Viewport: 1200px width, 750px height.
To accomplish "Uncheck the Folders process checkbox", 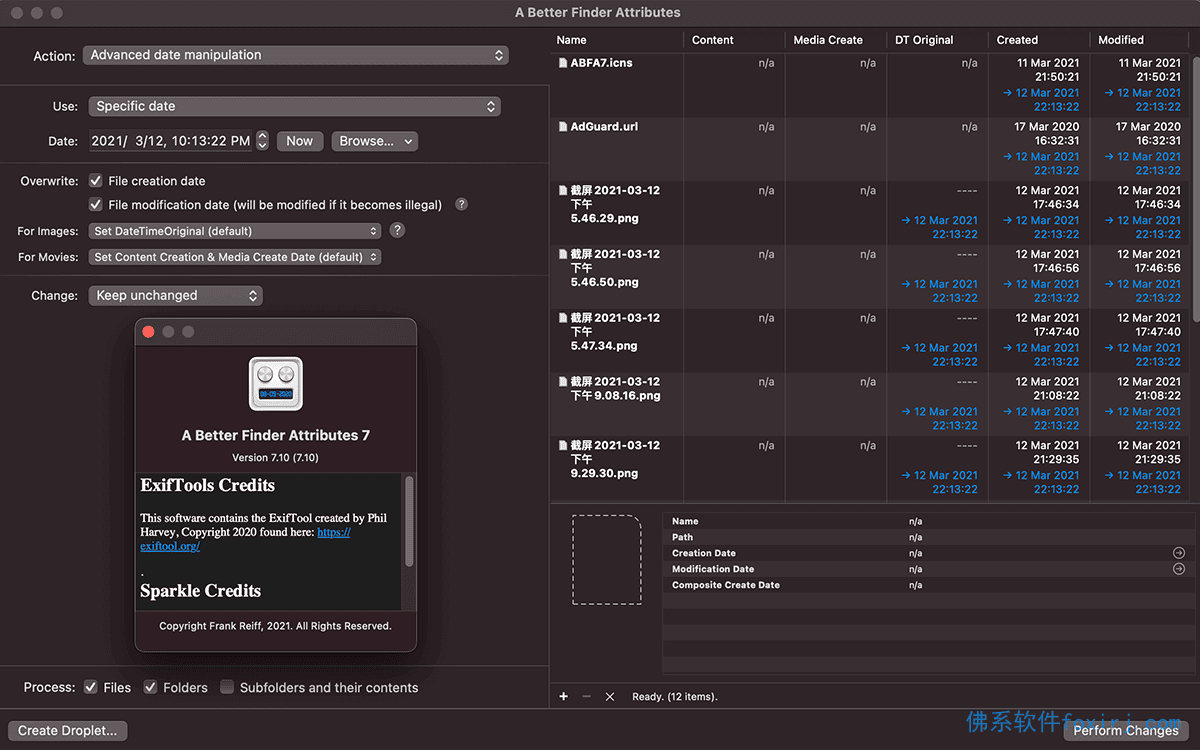I will pos(151,687).
